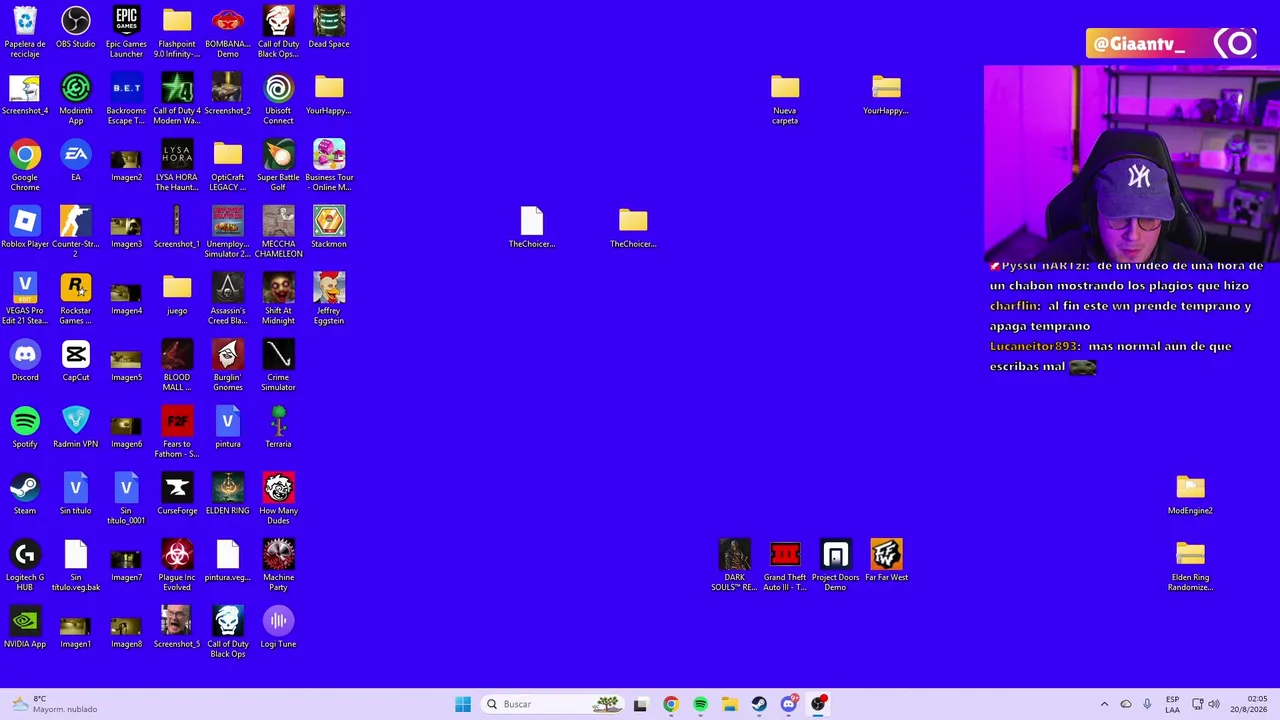Image resolution: width=1280 pixels, height=720 pixels.
Task: Click the Buscar taskbar search box
Action: [554, 704]
